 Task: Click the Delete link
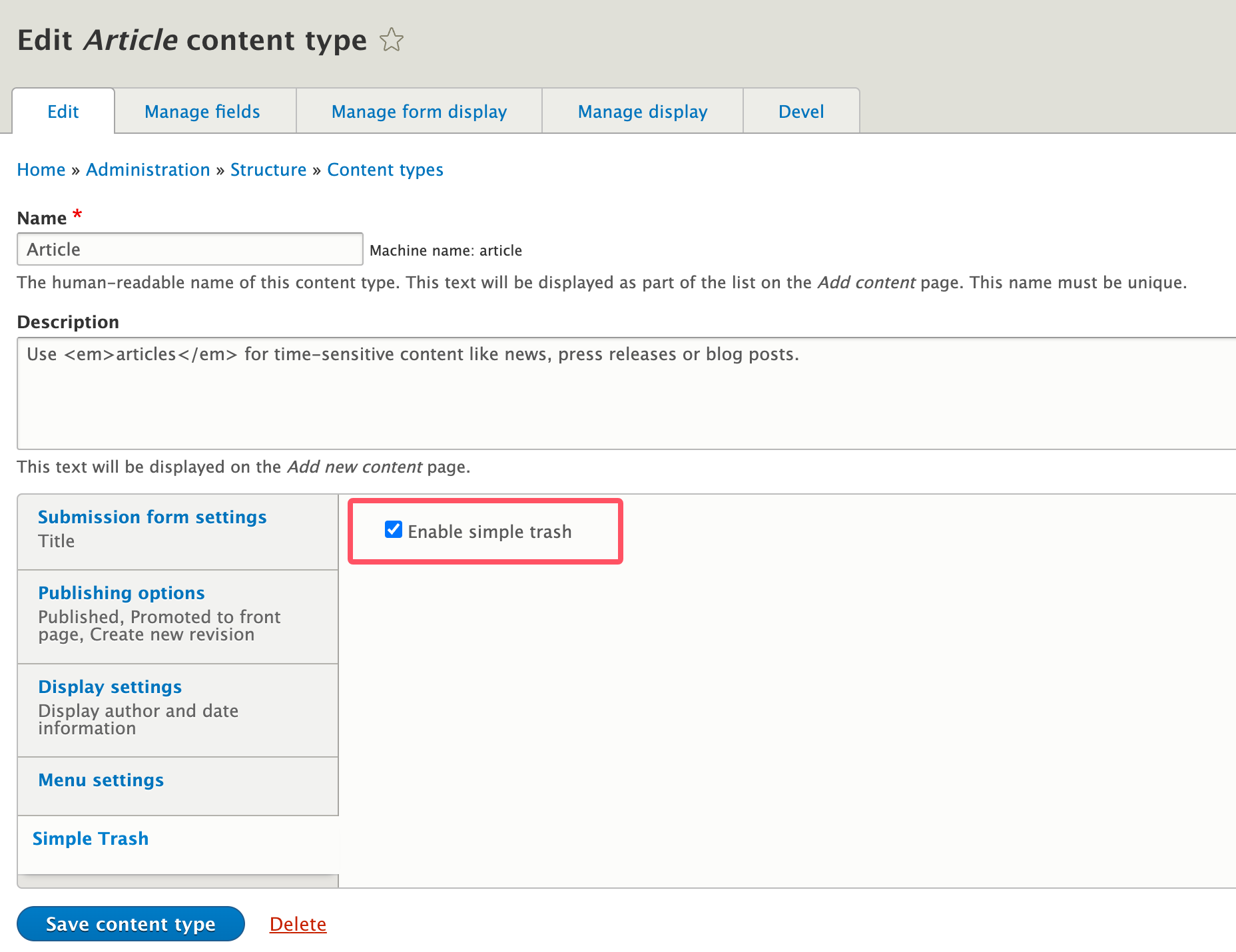[x=298, y=923]
